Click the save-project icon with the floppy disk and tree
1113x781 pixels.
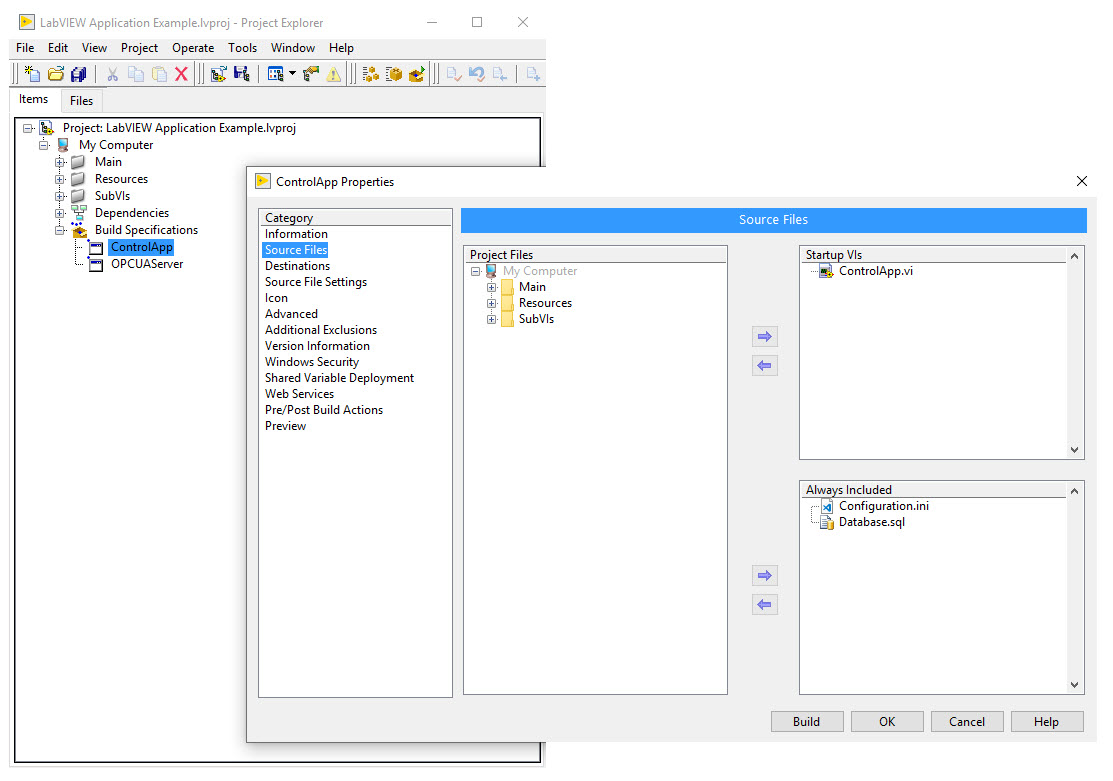click(241, 74)
